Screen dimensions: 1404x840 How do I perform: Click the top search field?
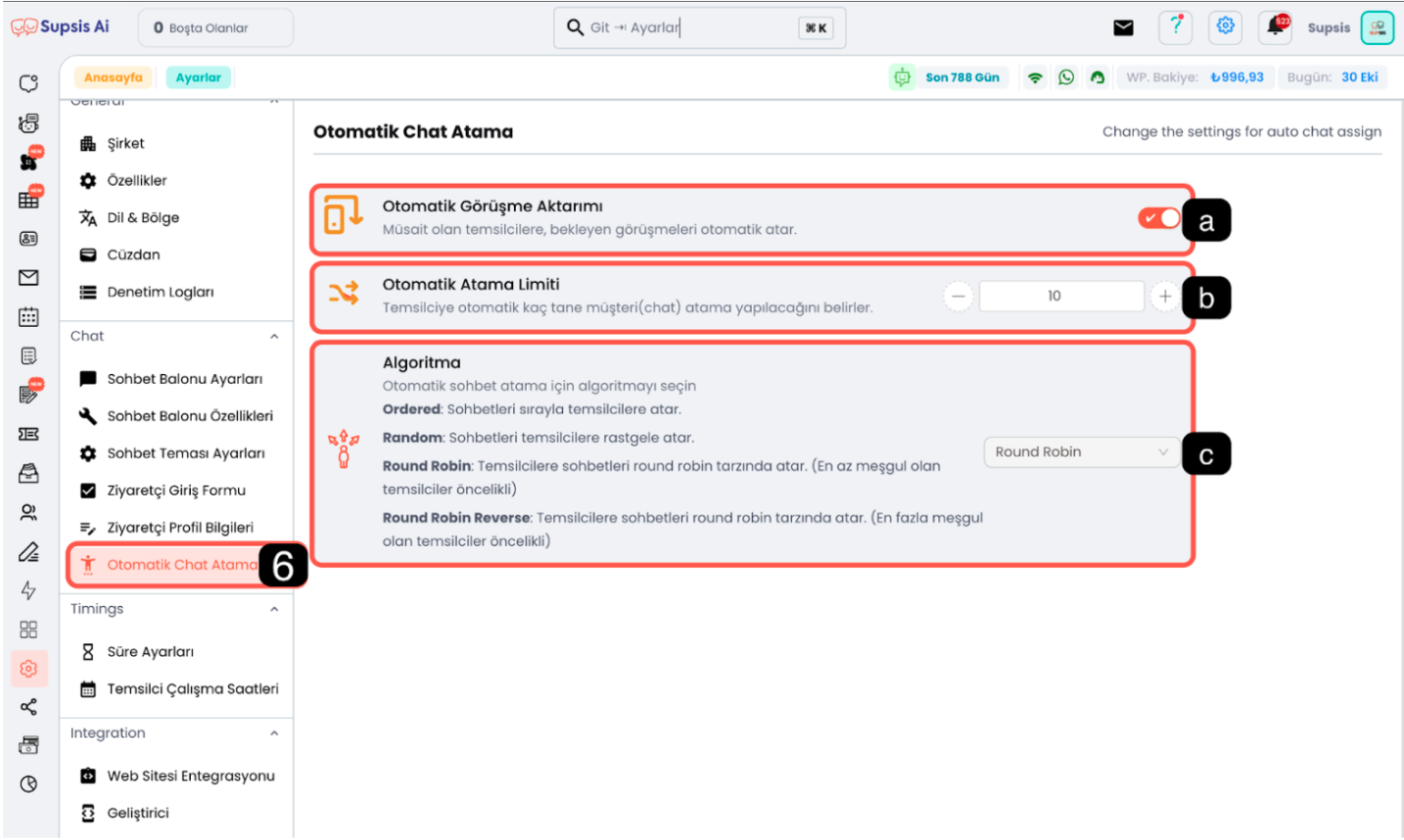pyautogui.click(x=699, y=27)
